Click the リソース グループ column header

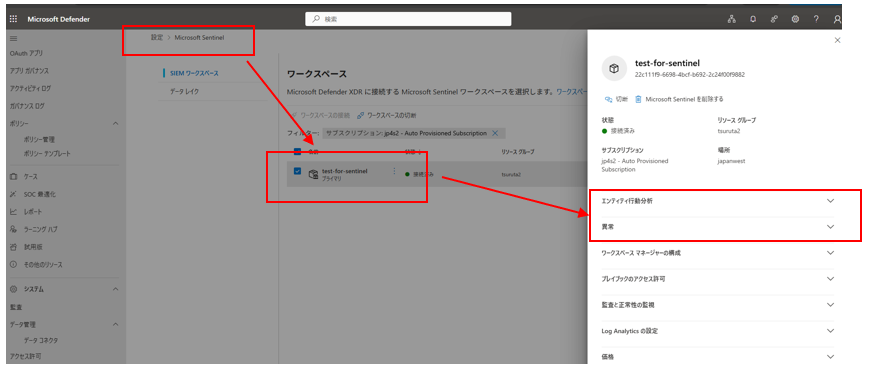[x=517, y=152]
